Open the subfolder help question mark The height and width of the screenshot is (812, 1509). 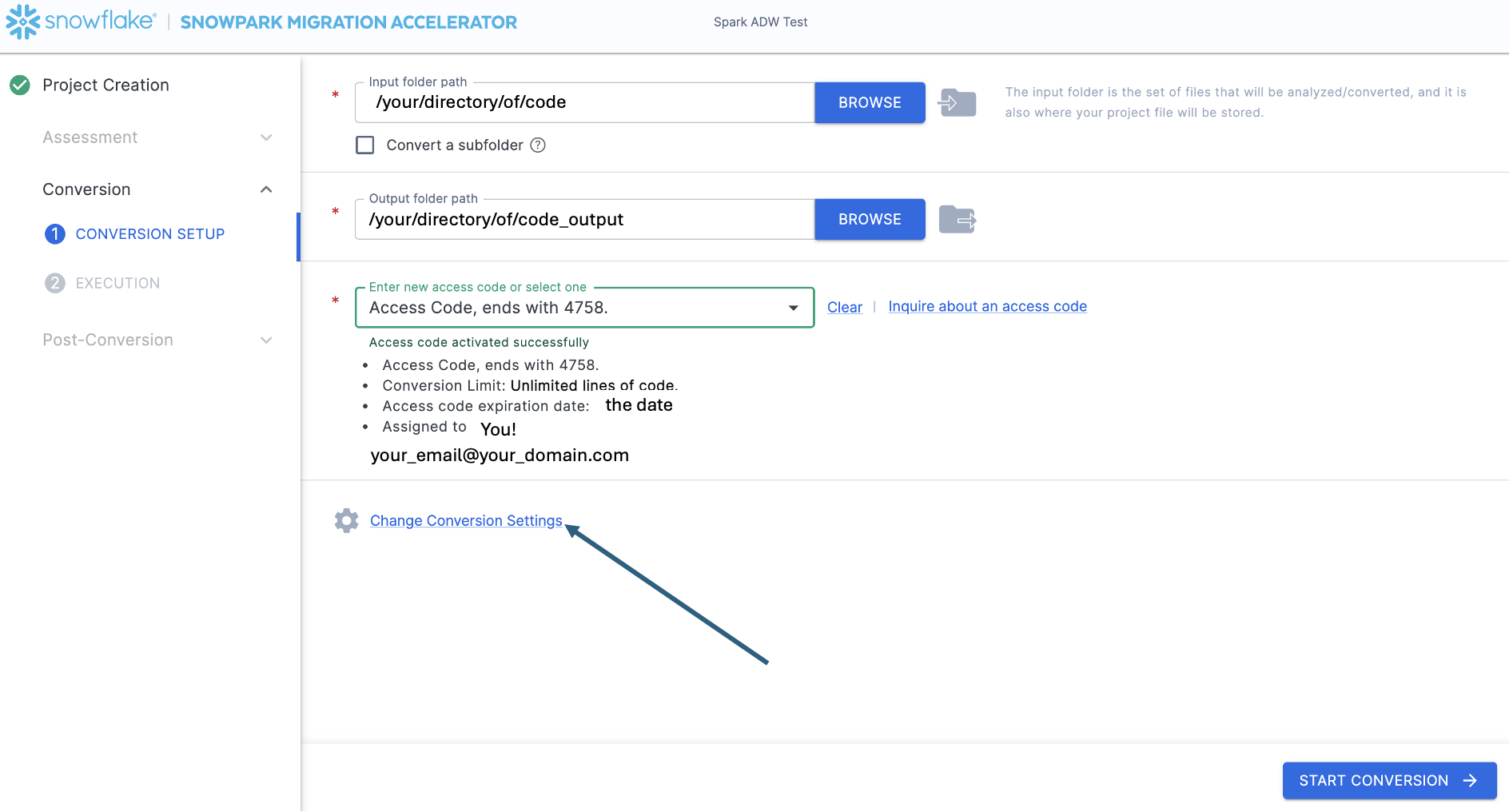tap(538, 145)
